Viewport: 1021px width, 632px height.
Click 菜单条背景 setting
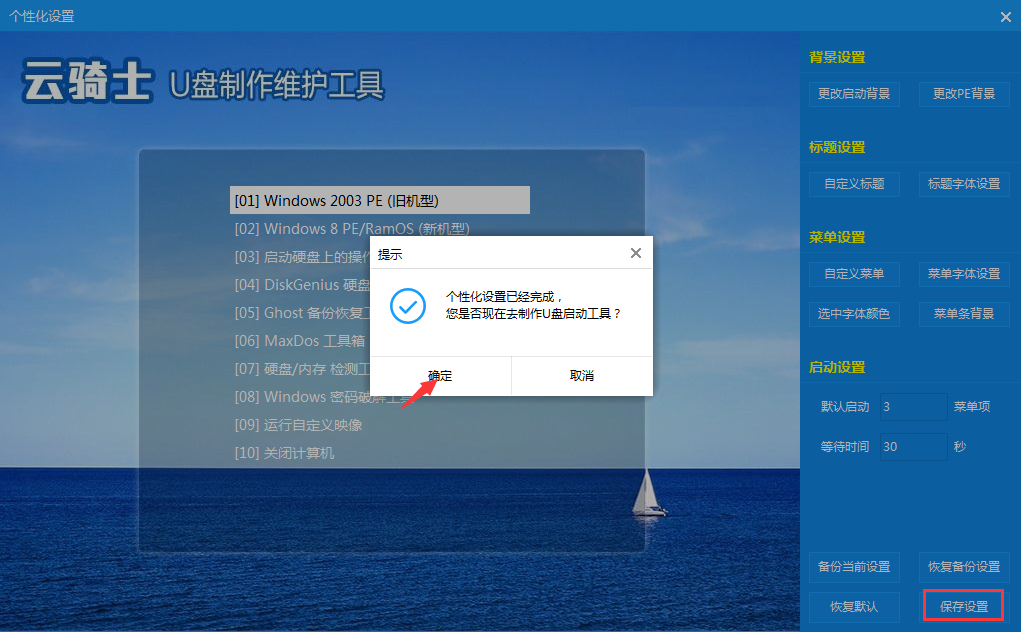(x=963, y=314)
